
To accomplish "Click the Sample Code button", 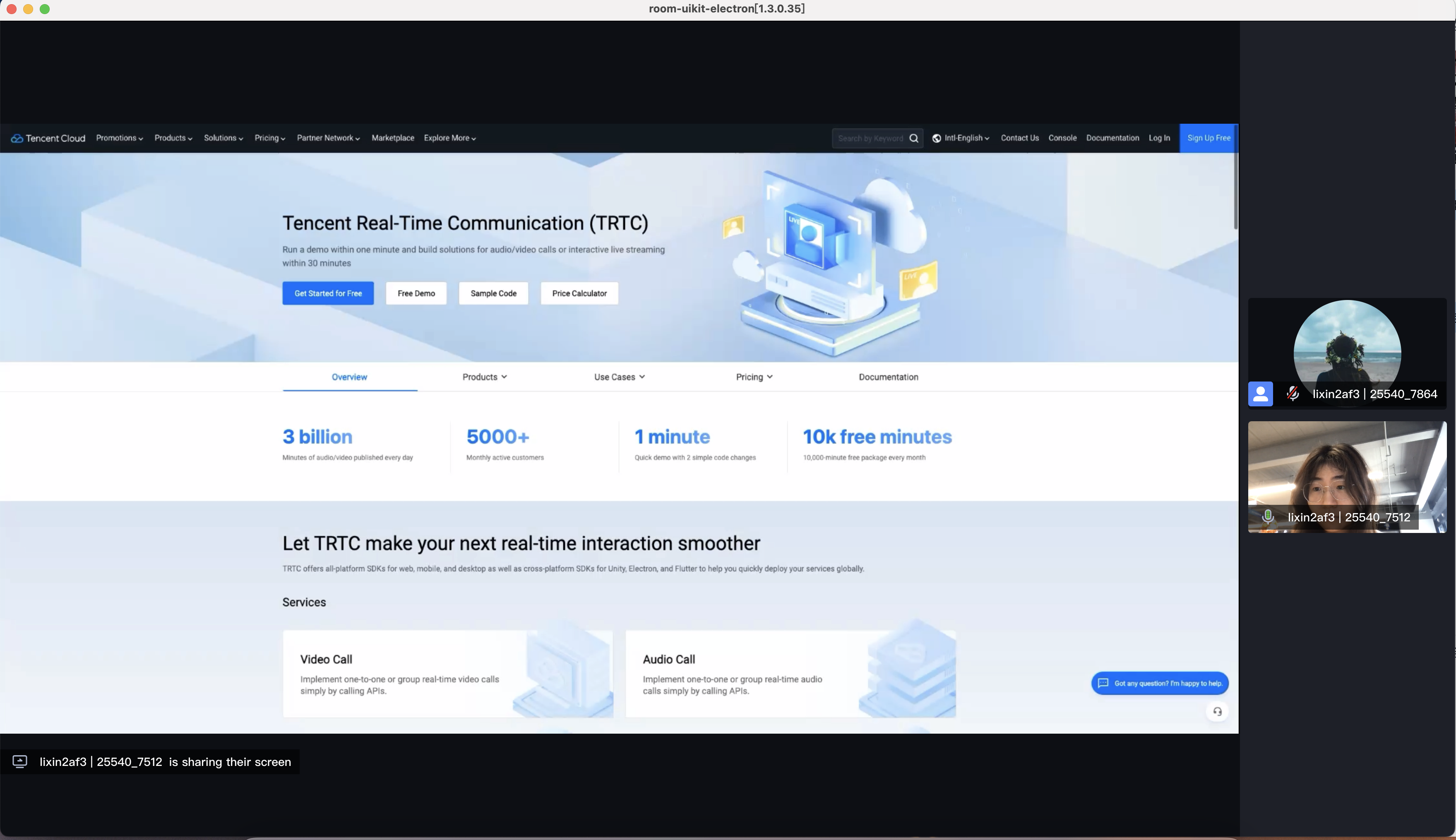I will pyautogui.click(x=493, y=293).
